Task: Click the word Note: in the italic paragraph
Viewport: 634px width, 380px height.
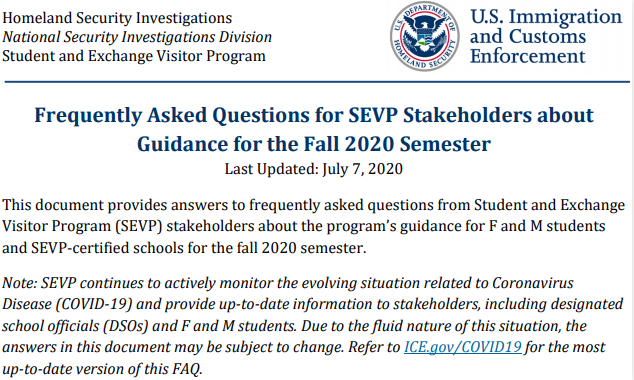Action: pos(19,283)
